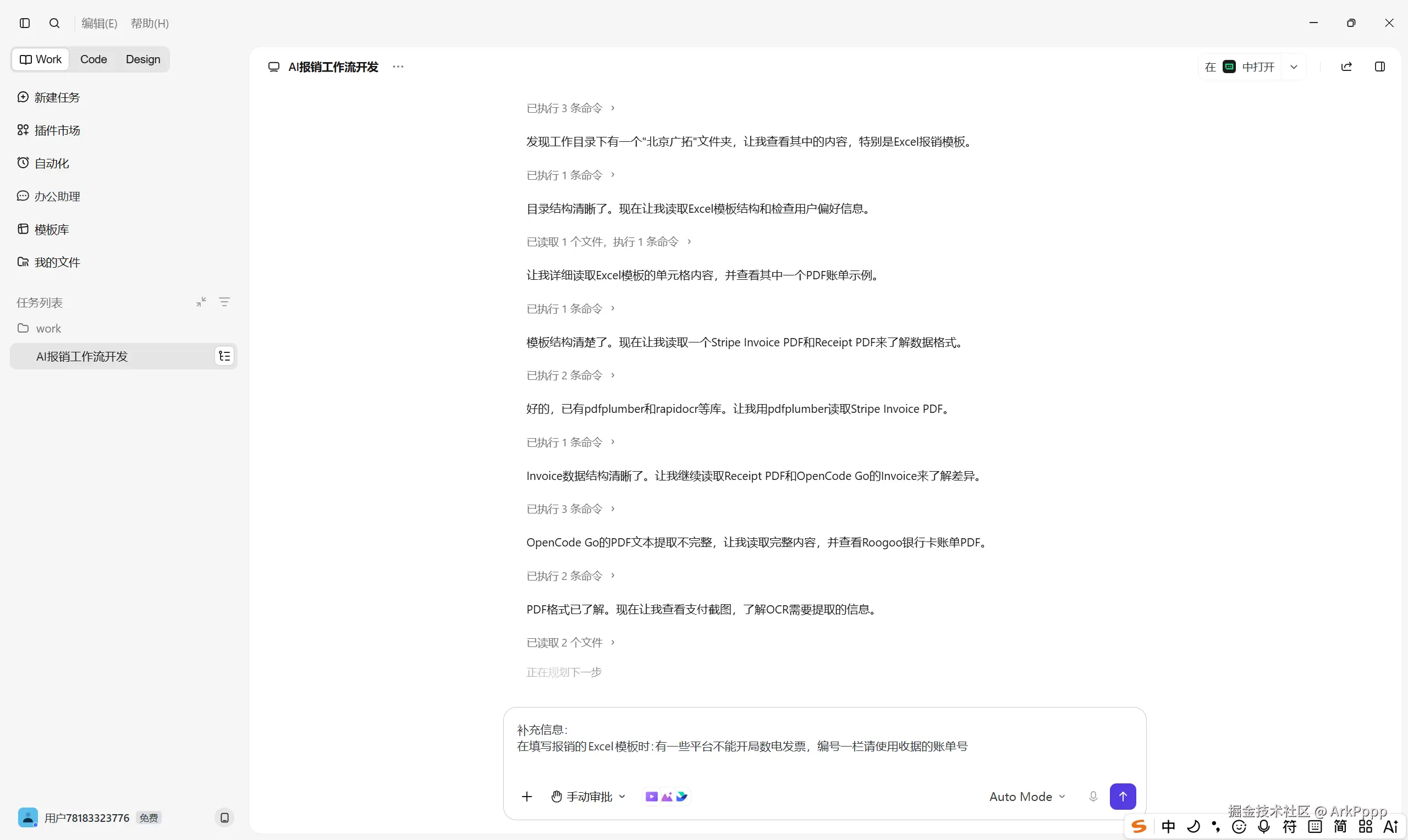This screenshot has height=840, width=1408.
Task: Click the plugin icons group in input bar
Action: [667, 797]
